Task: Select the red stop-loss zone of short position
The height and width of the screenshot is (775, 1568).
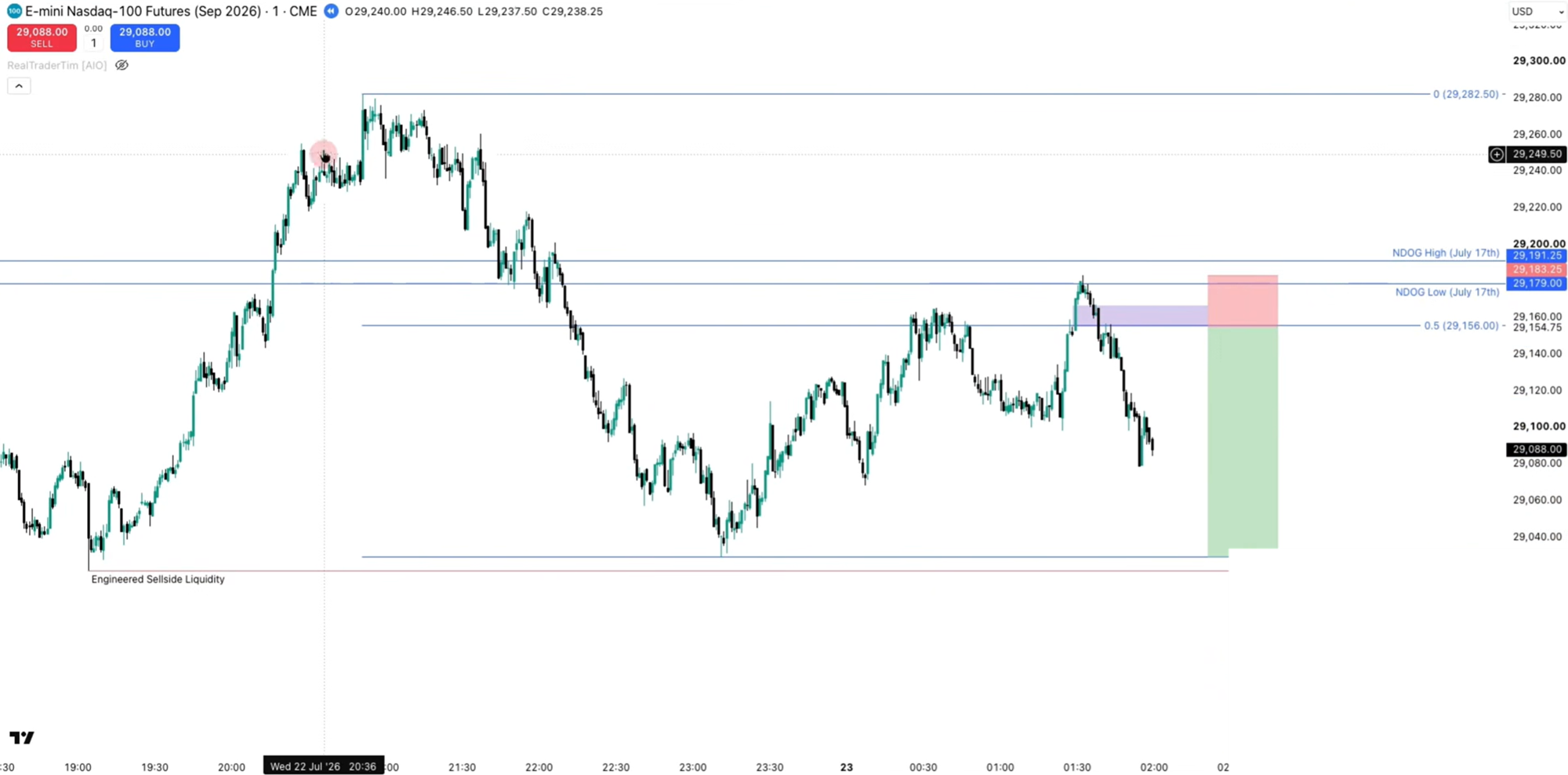Action: (1243, 300)
